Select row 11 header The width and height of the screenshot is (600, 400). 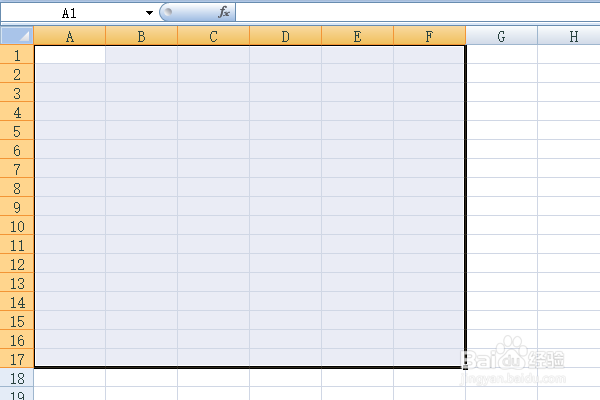tap(17, 245)
